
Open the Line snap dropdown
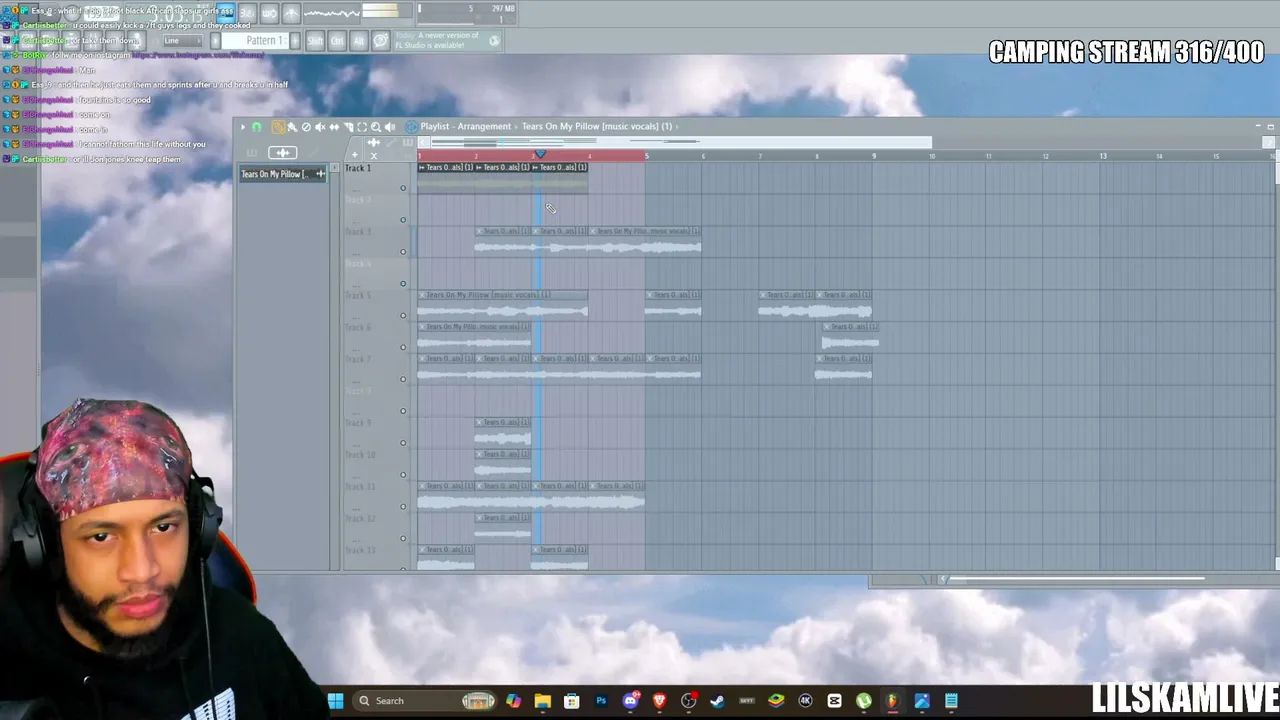182,41
